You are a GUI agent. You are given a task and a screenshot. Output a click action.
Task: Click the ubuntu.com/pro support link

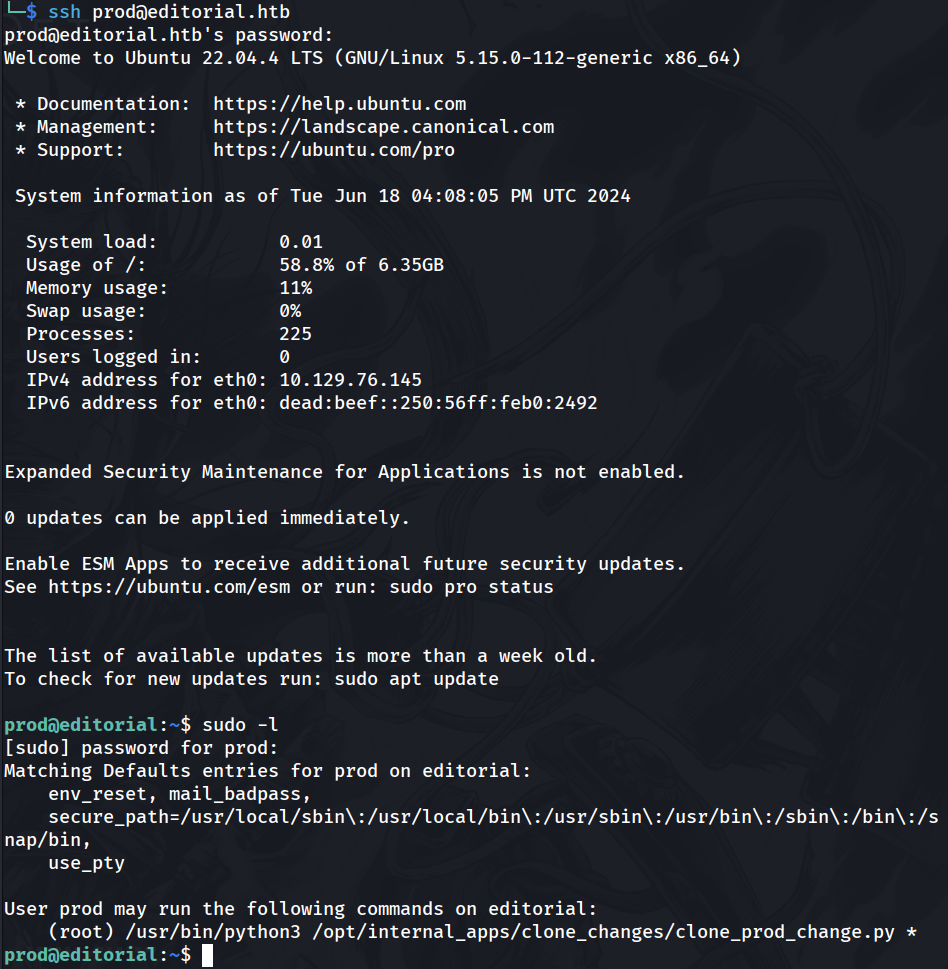click(333, 150)
